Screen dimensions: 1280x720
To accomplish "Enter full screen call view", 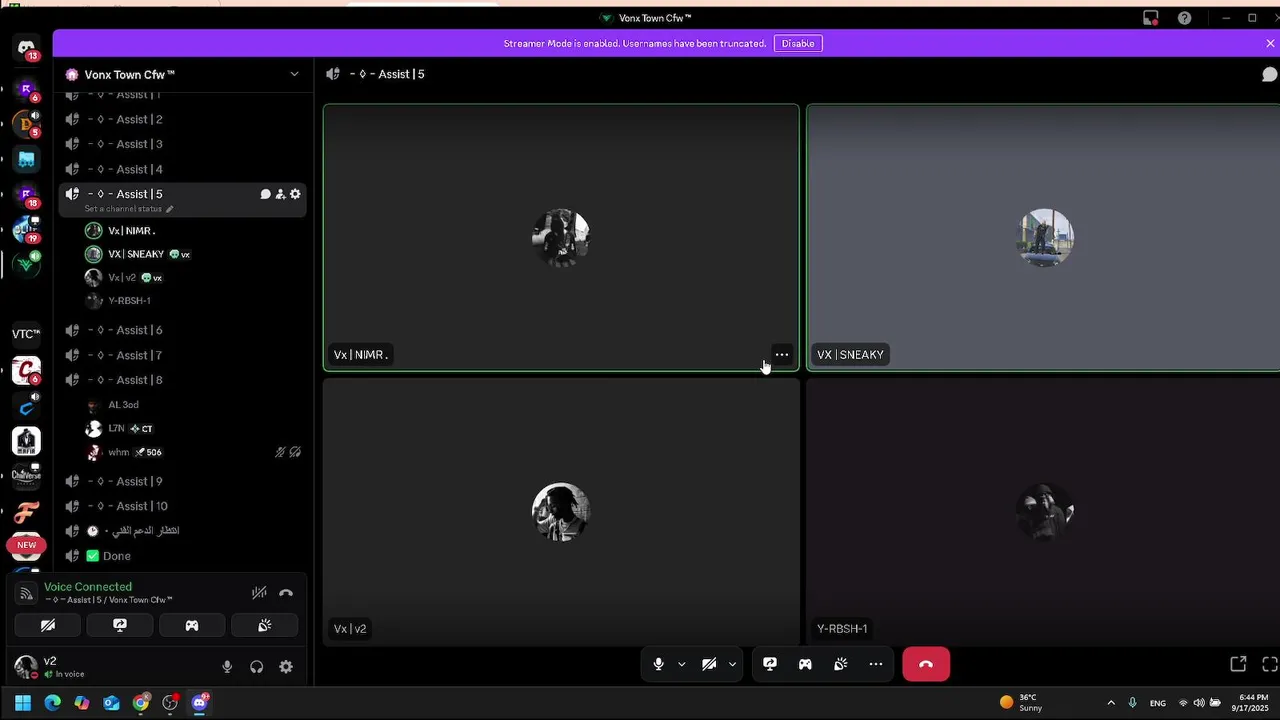I will (x=1270, y=664).
